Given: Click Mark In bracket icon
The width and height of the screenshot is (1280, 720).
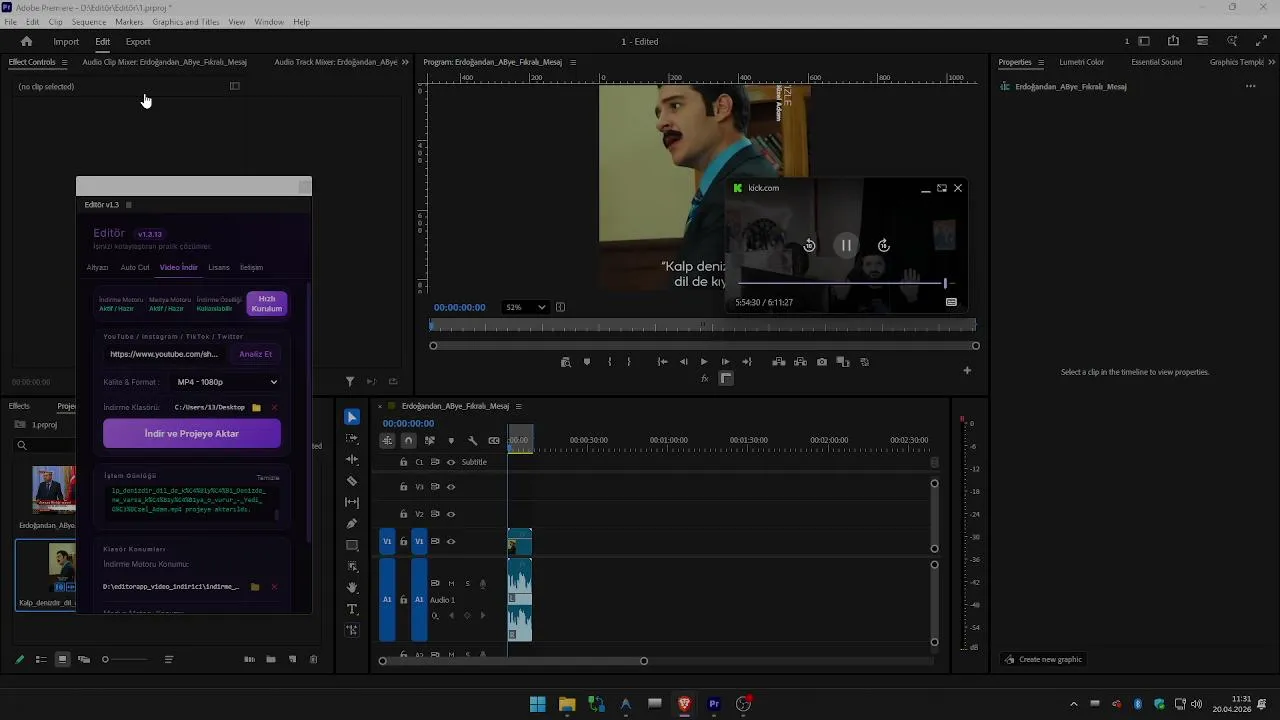Looking at the screenshot, I should coord(609,362).
